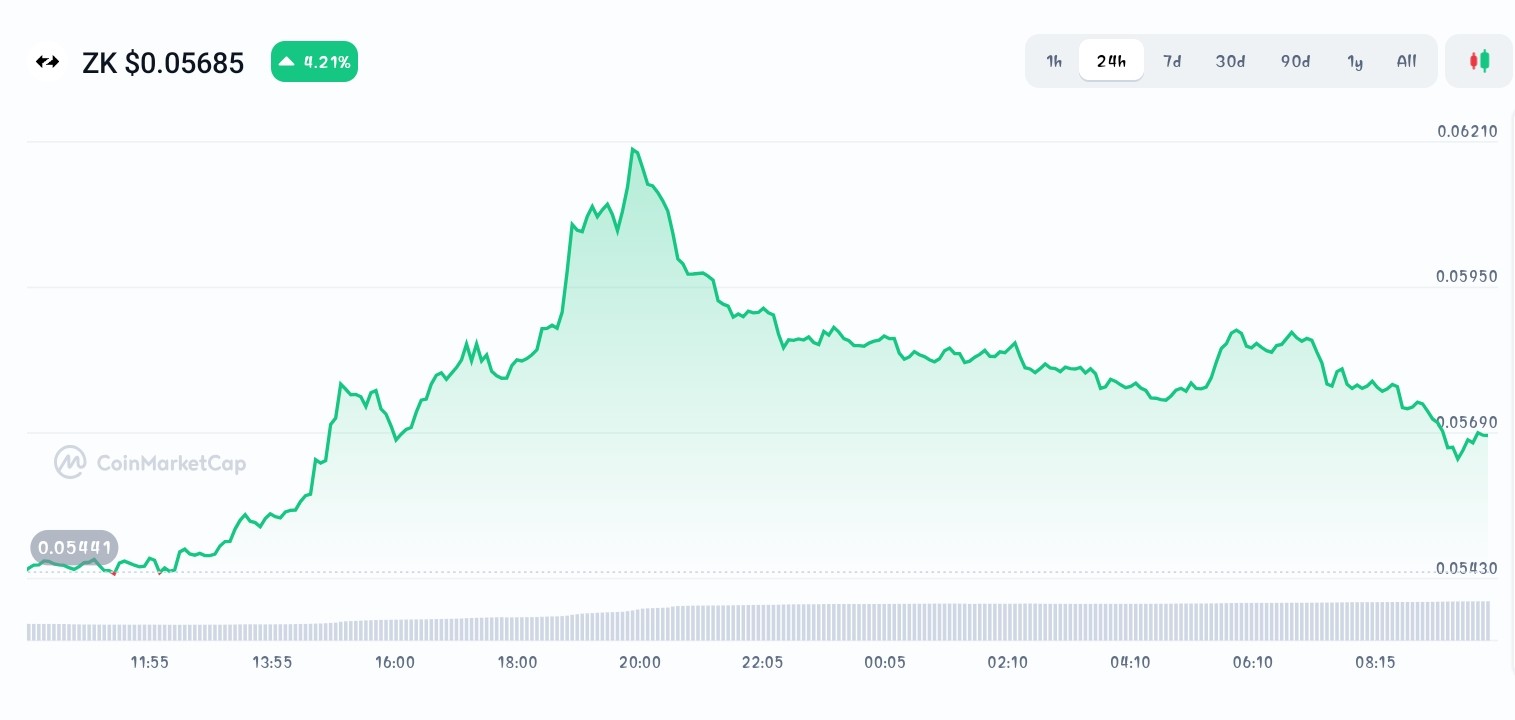Select the 7d time range
Screen dimensions: 1515x720
pos(1172,61)
